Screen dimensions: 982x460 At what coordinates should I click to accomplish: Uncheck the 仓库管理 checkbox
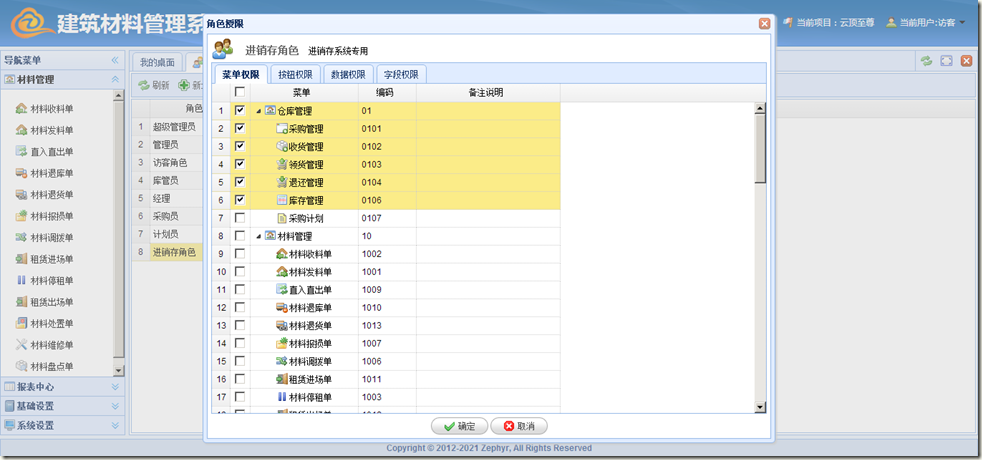pyautogui.click(x=240, y=110)
